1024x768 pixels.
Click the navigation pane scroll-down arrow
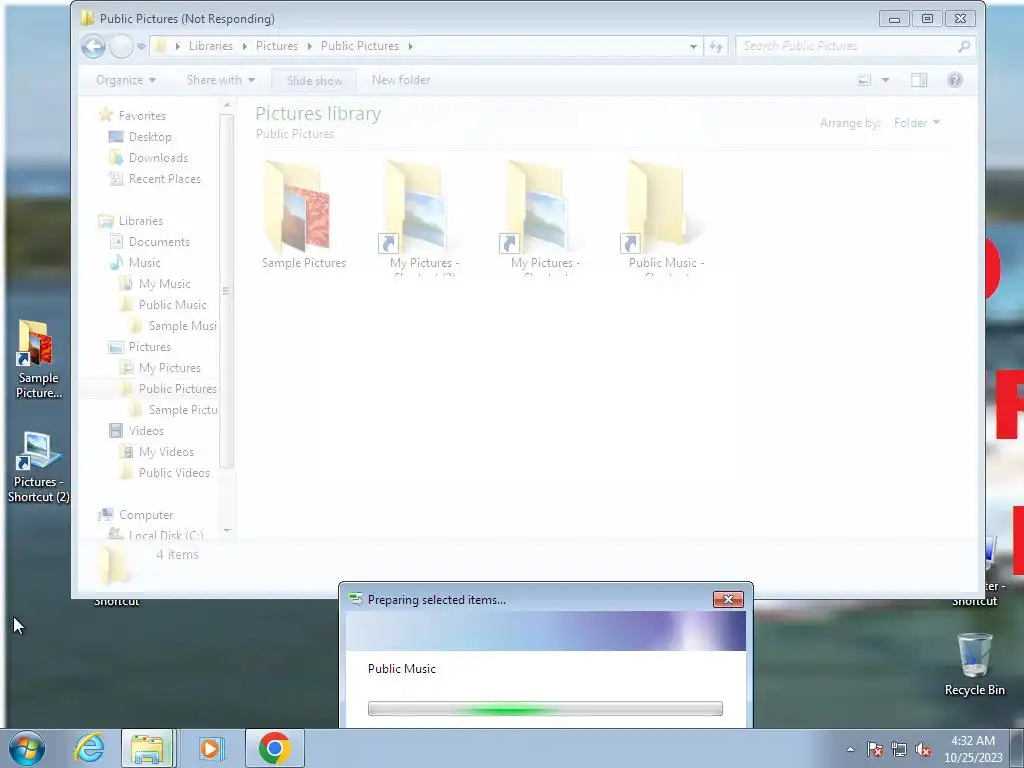click(x=227, y=530)
